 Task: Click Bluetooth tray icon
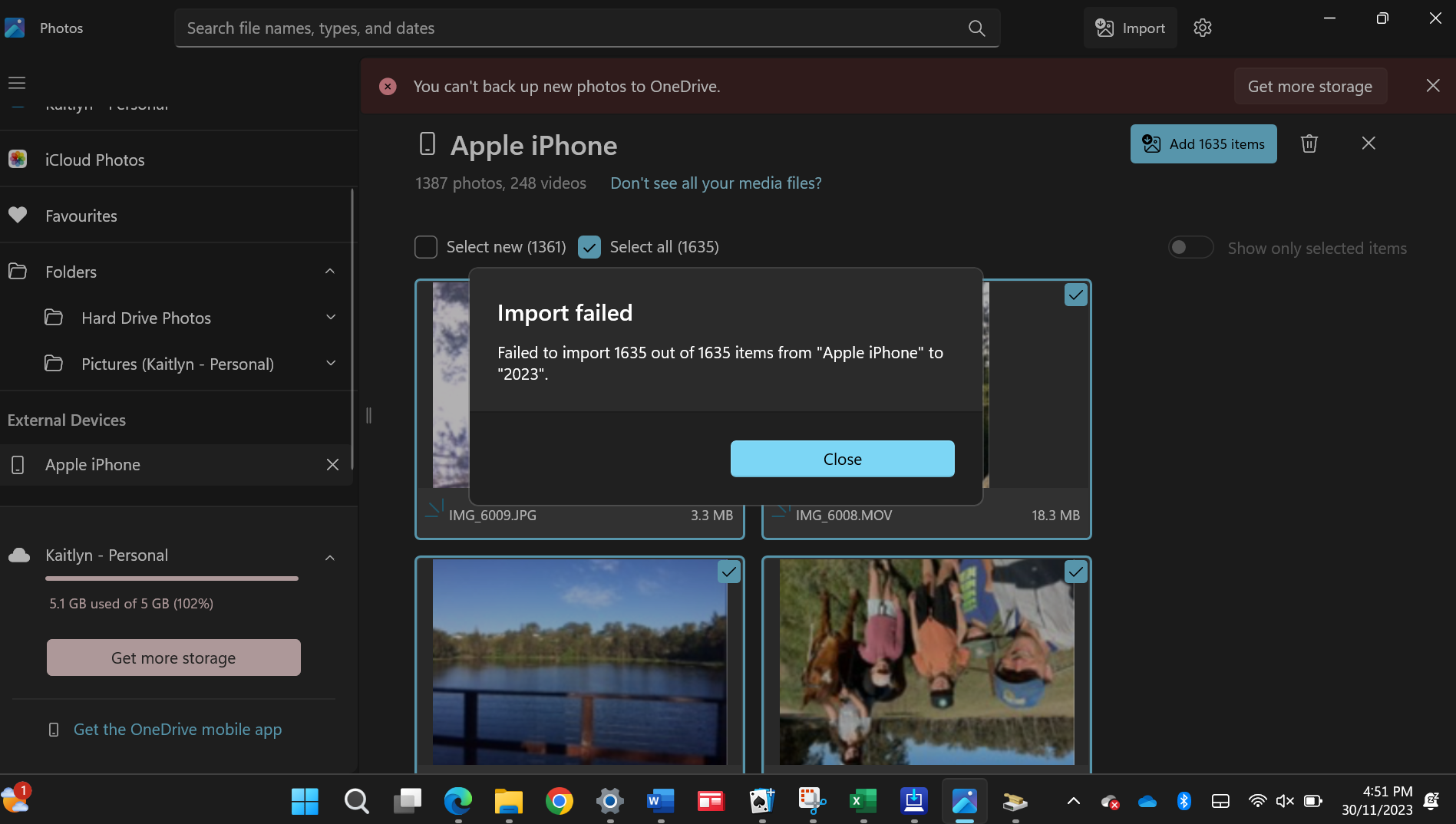click(1184, 801)
